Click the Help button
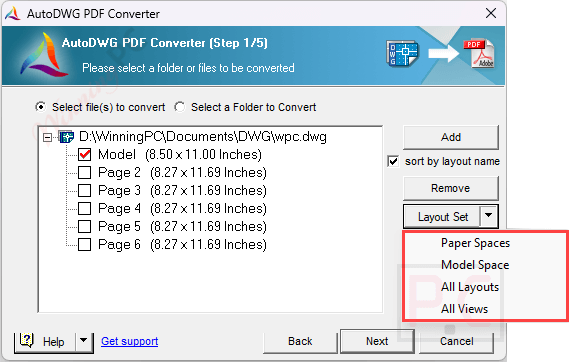 pos(45,341)
